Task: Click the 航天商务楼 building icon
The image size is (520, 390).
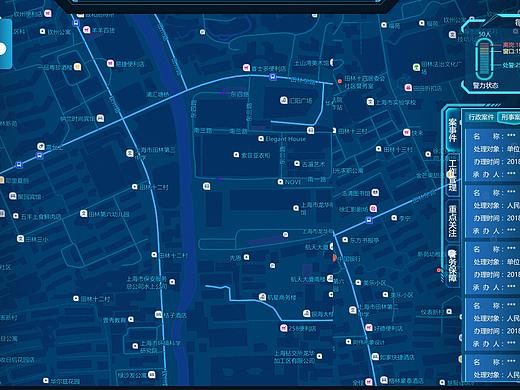Action: coord(262,297)
